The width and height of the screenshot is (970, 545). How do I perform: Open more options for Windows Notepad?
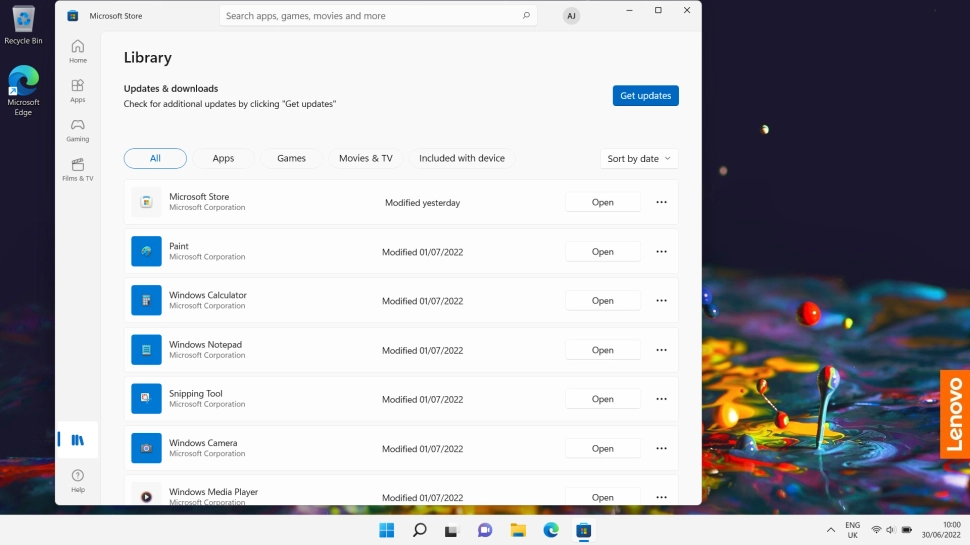(x=661, y=350)
